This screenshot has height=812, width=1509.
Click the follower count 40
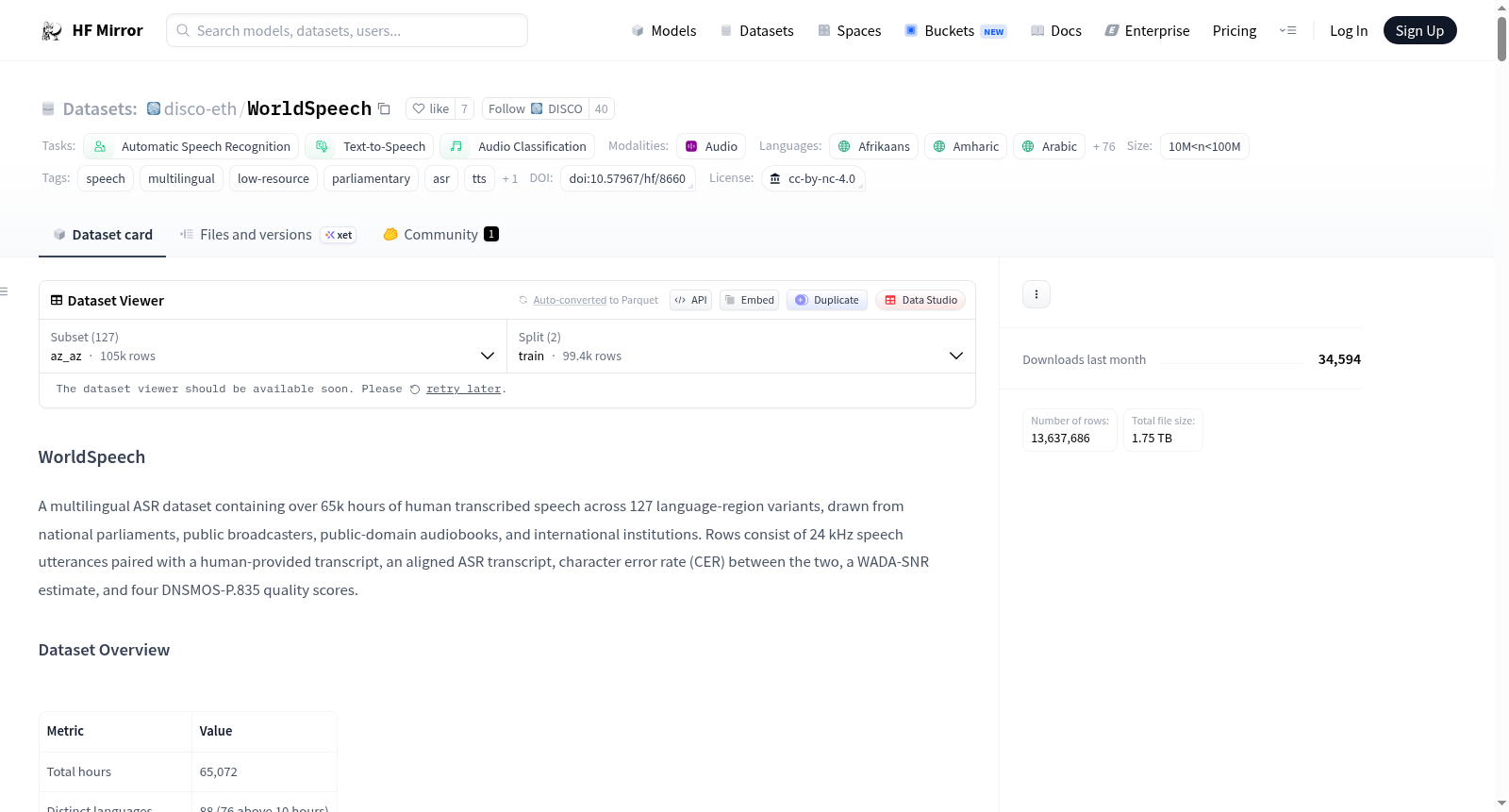click(x=602, y=108)
